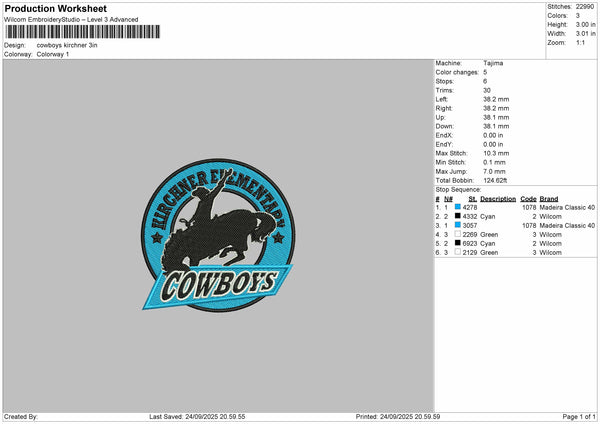The height and width of the screenshot is (424, 600).
Task: Click the Machine value "Tajima"
Action: [x=493, y=63]
